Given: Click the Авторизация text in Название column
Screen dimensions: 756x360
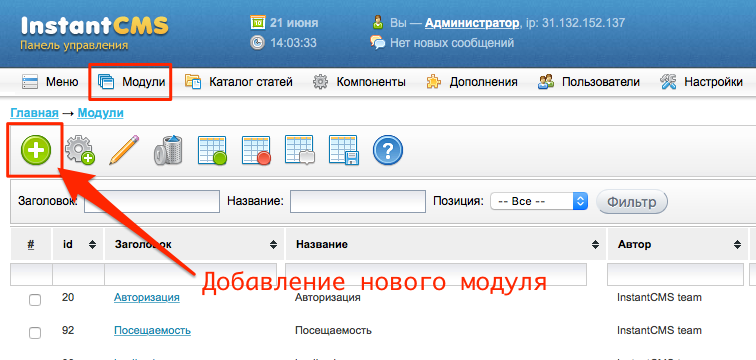Looking at the screenshot, I should click(x=328, y=297).
